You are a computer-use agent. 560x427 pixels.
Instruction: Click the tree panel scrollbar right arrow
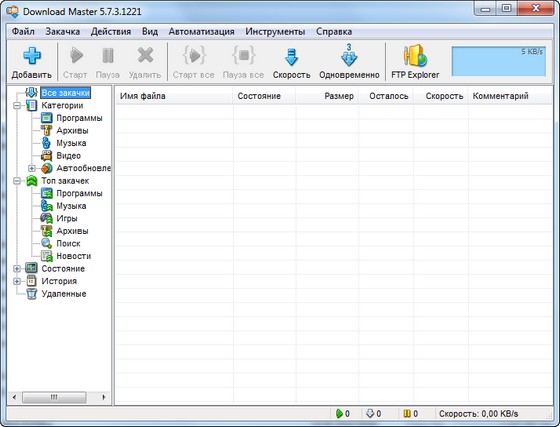(104, 397)
